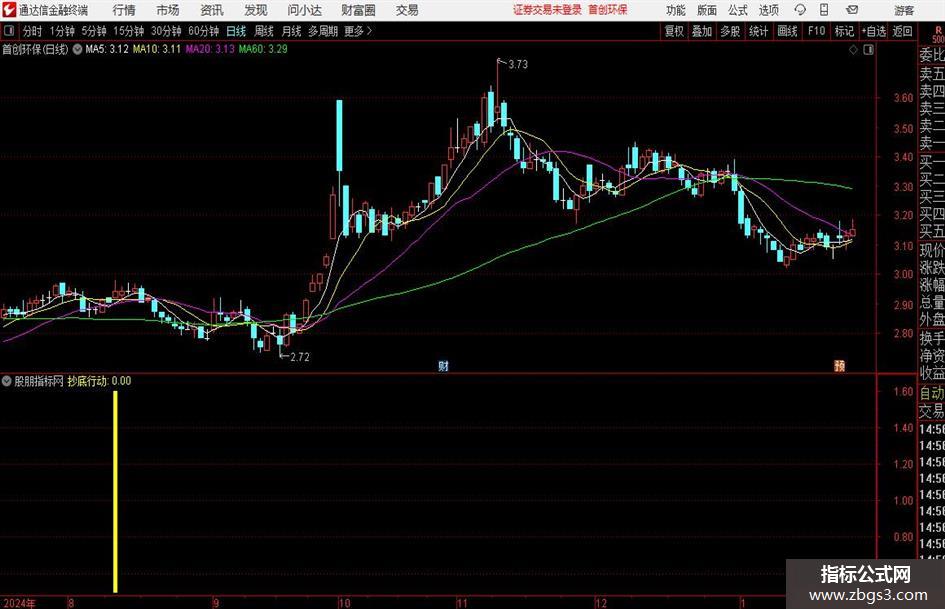Switch to the 周线 weekly tab
Image resolution: width=945 pixels, height=609 pixels.
264,31
